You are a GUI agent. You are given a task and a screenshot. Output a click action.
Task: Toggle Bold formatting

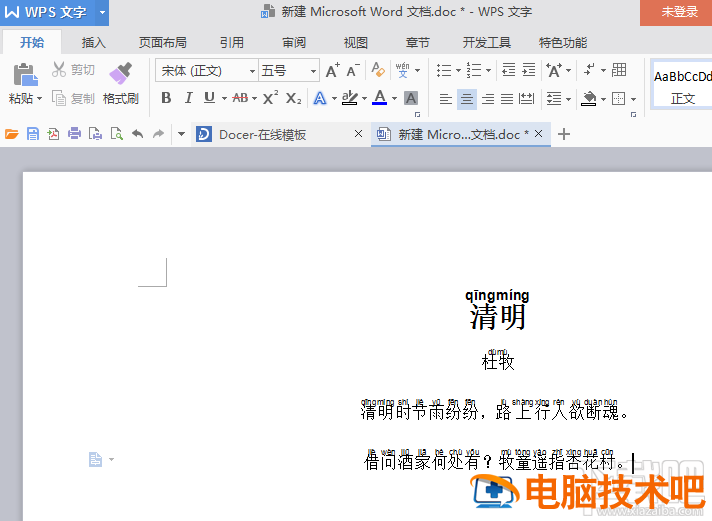[x=166, y=98]
